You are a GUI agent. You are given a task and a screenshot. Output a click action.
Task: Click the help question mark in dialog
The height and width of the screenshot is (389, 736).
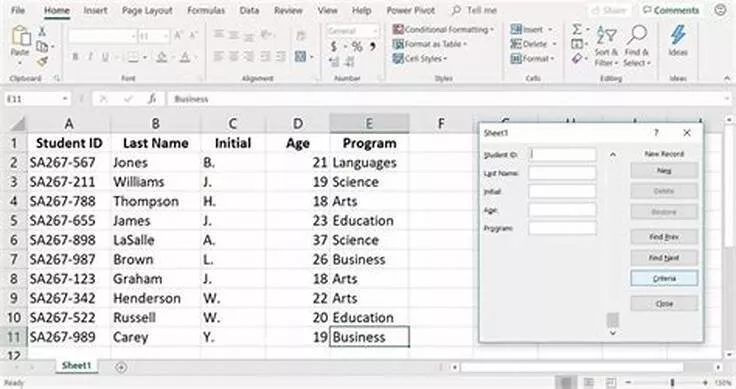coord(656,133)
